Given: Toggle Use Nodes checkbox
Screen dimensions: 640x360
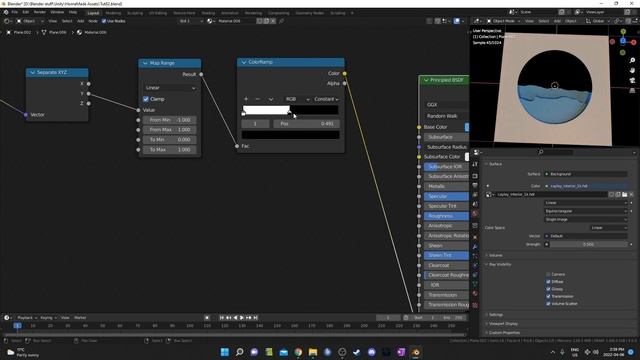Looking at the screenshot, I should (104, 21).
